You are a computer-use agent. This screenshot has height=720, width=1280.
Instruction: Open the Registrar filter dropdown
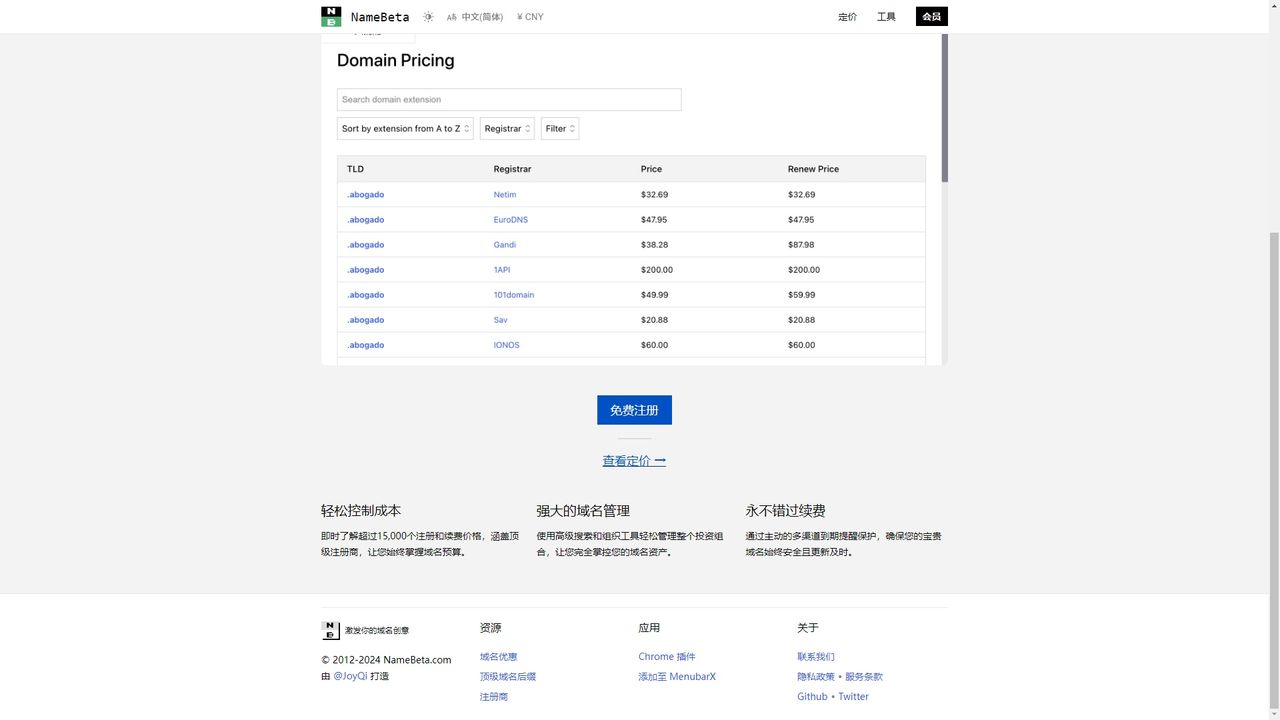[507, 128]
